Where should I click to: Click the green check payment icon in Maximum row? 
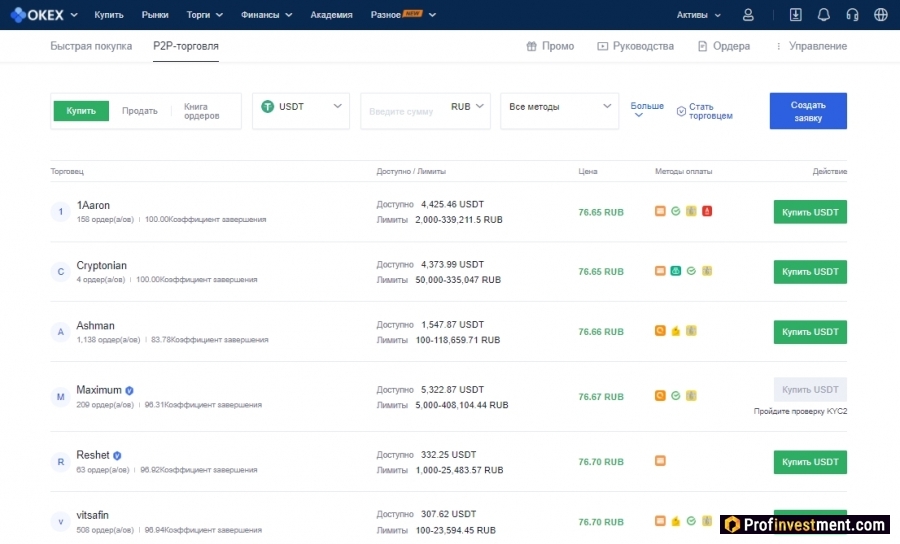click(676, 395)
